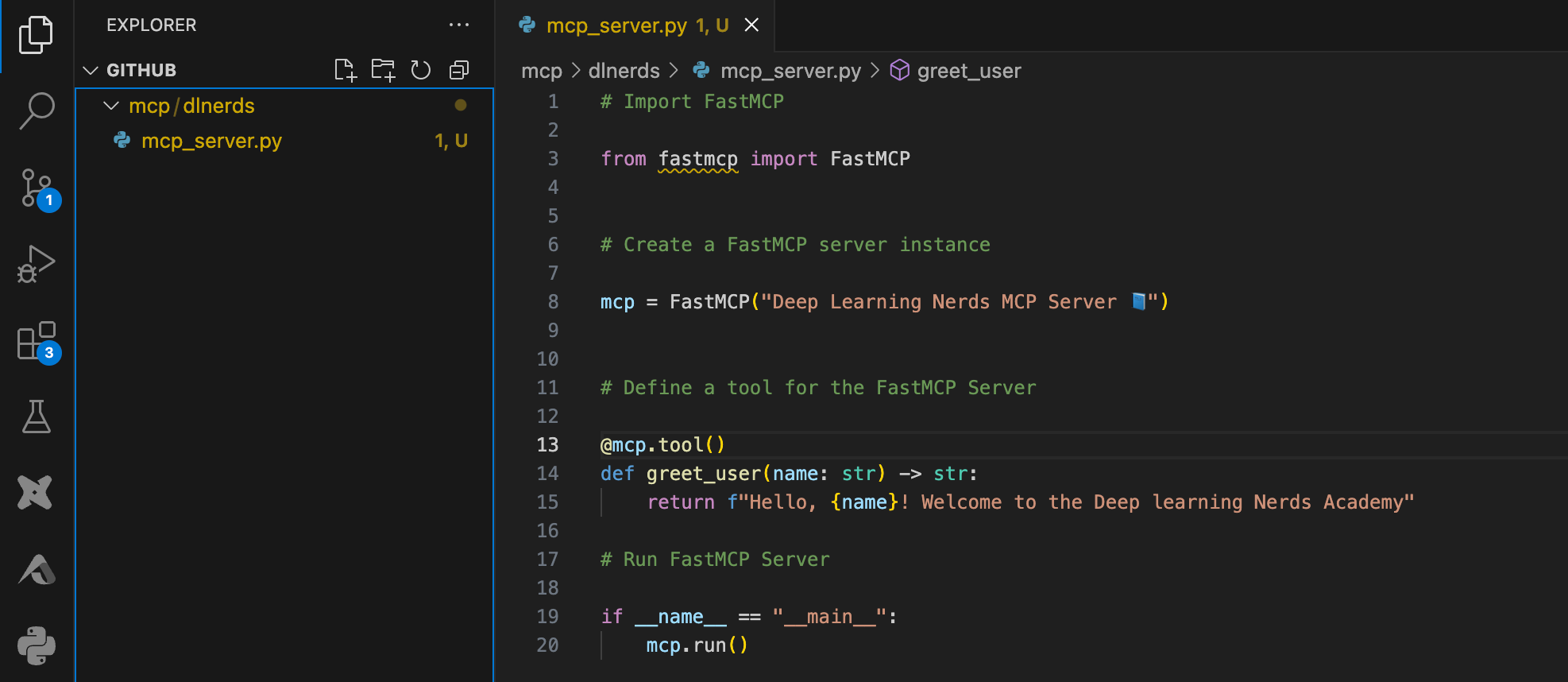
Task: Collapse all folders in explorer
Action: (459, 70)
